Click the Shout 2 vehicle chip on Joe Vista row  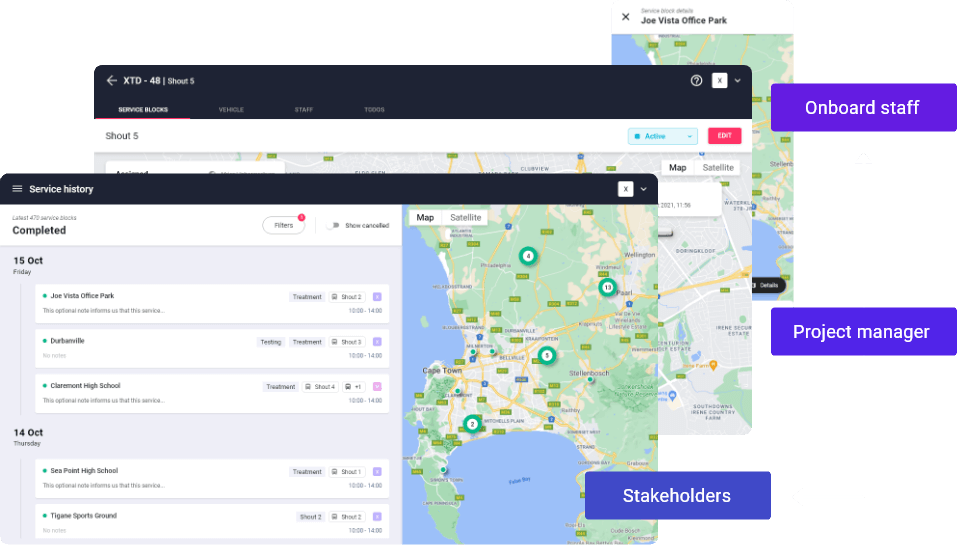pos(347,297)
